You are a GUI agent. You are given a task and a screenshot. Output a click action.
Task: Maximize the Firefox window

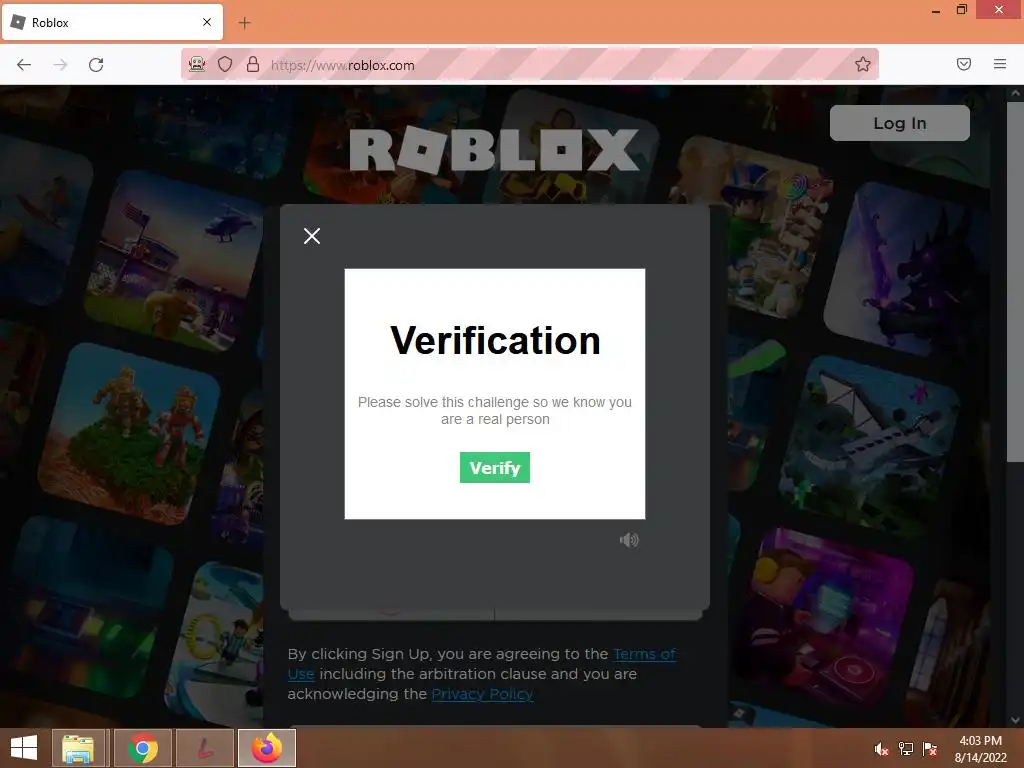[961, 9]
